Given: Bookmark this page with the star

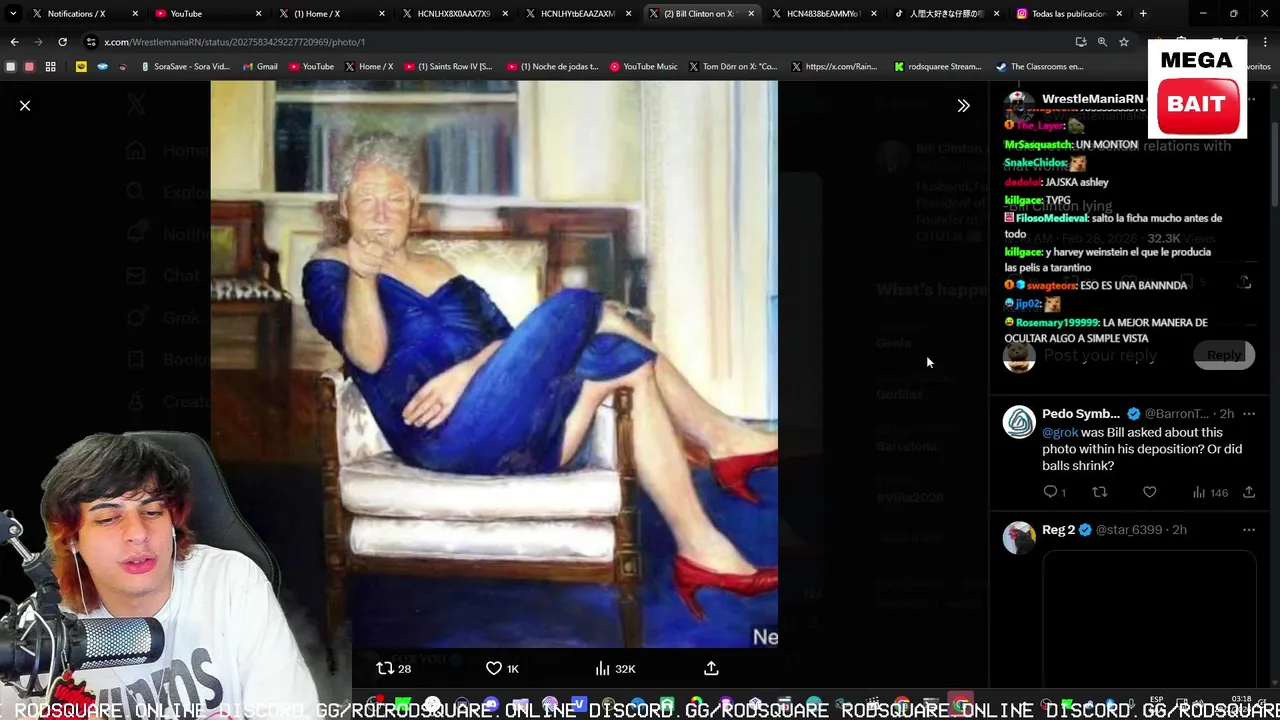Looking at the screenshot, I should tap(1124, 42).
